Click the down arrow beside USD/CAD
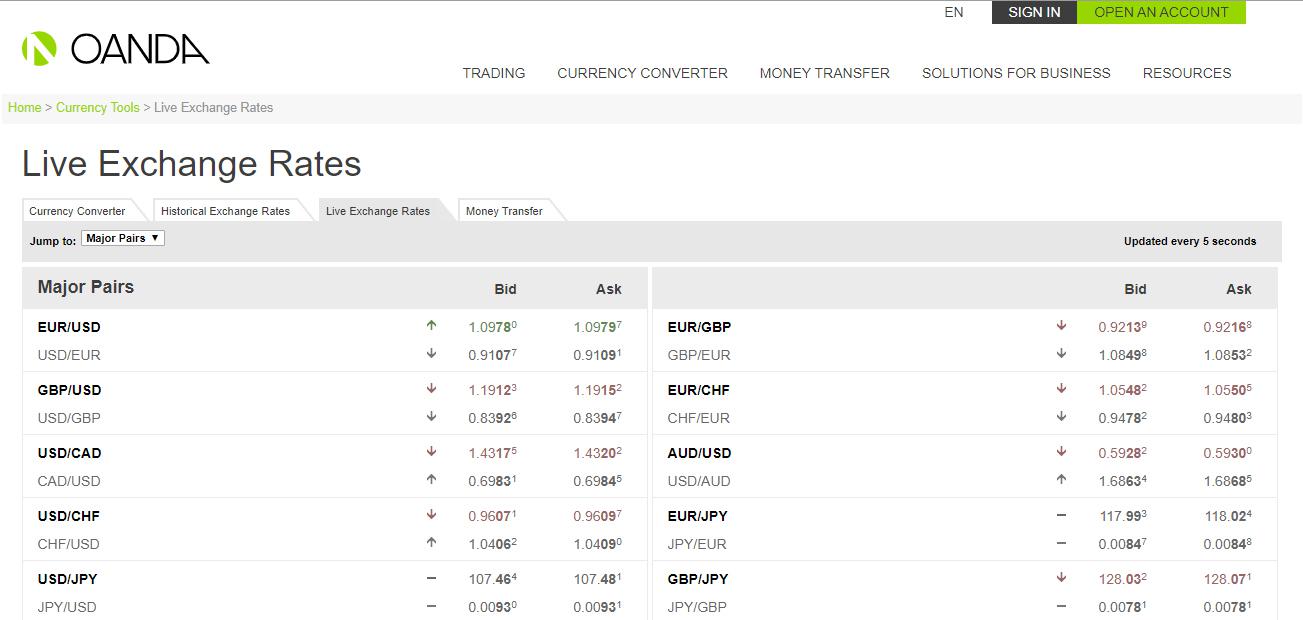 click(x=431, y=451)
